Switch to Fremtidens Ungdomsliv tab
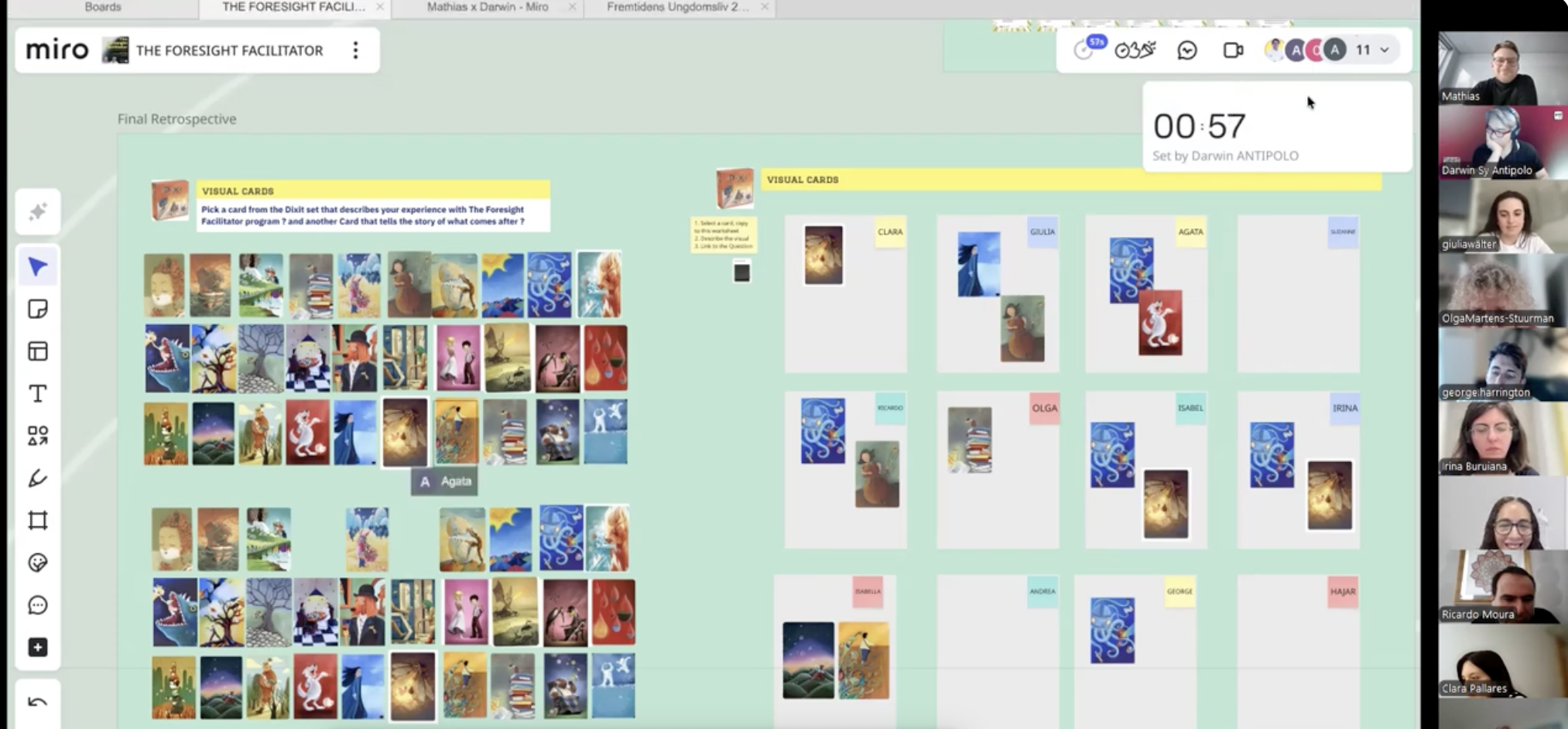 pyautogui.click(x=678, y=7)
